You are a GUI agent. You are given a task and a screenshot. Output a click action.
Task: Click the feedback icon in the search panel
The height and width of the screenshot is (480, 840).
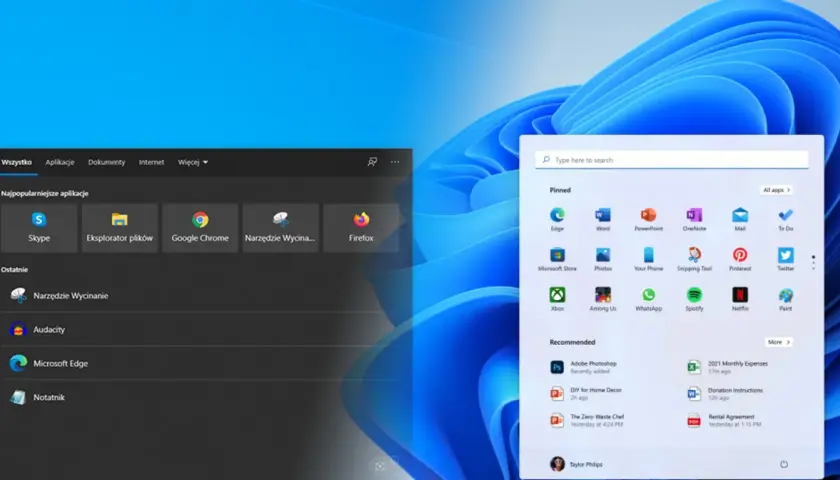point(372,162)
